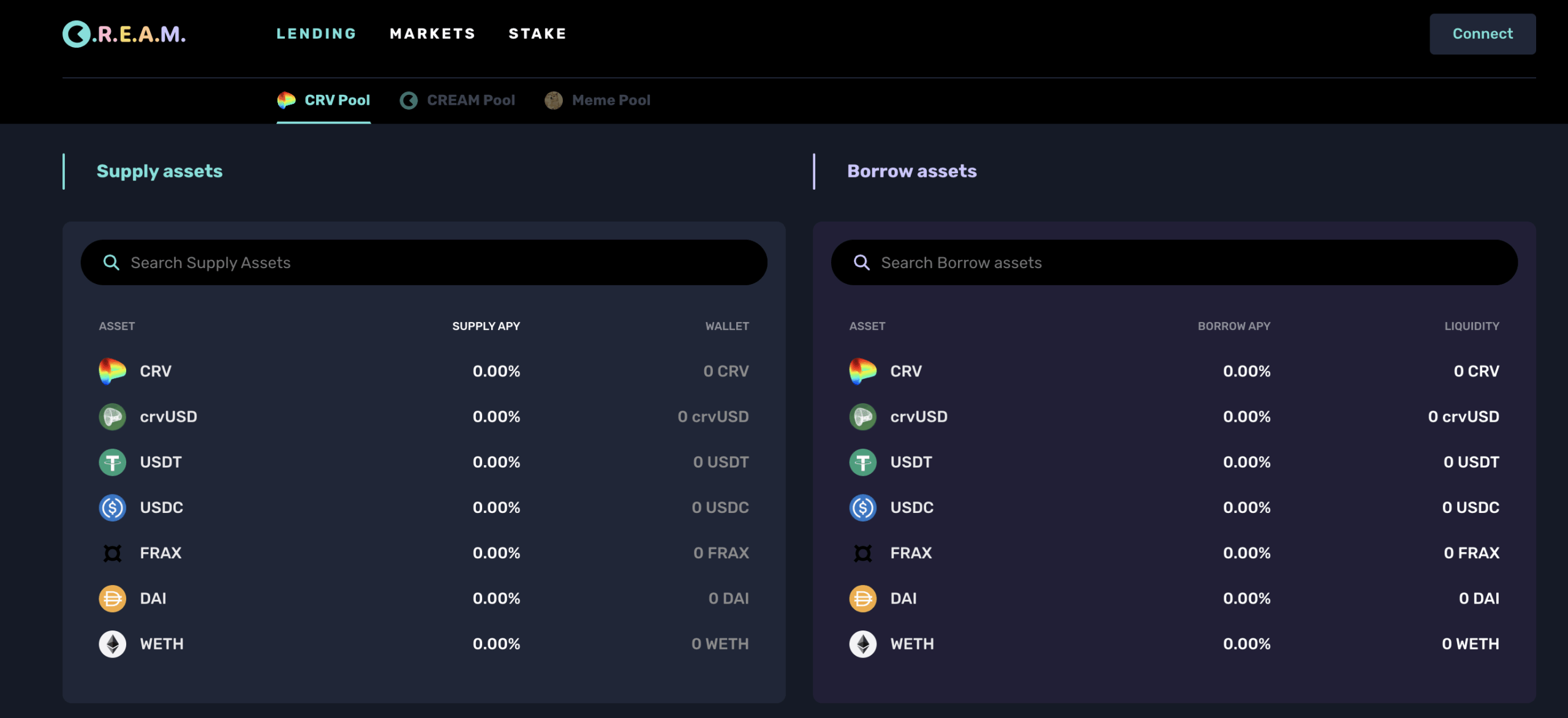Image resolution: width=1568 pixels, height=718 pixels.
Task: Click the magnifier icon in Supply search
Action: point(111,263)
